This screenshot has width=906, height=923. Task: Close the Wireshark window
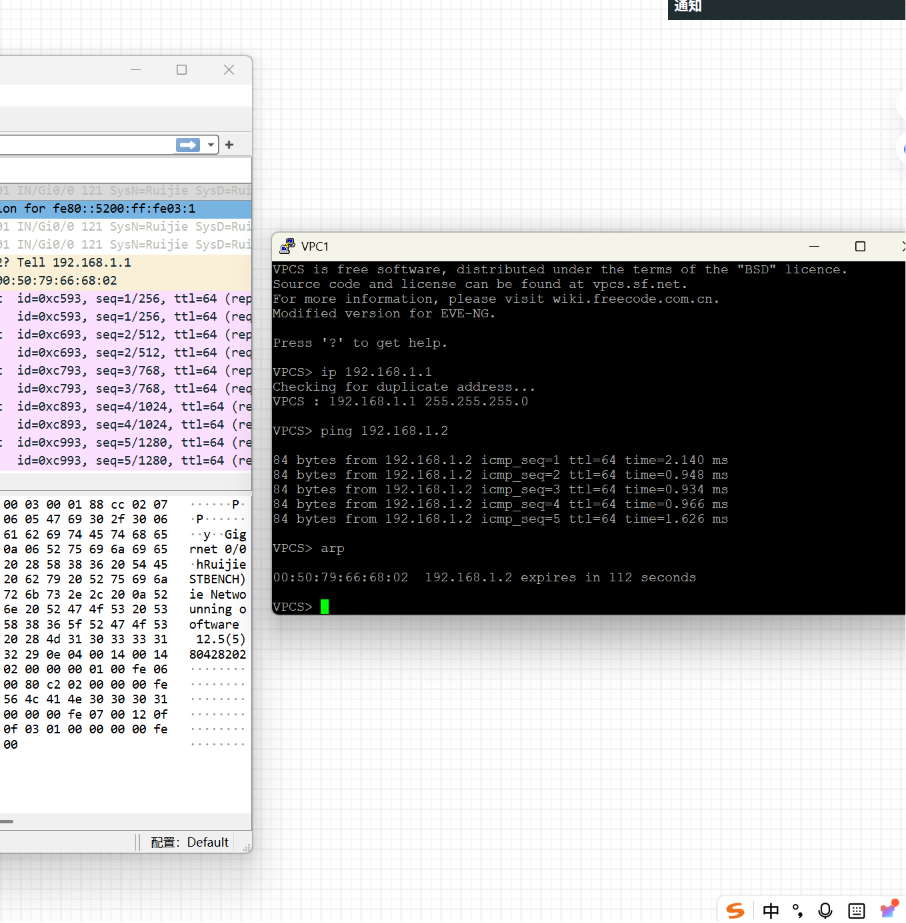(x=229, y=70)
